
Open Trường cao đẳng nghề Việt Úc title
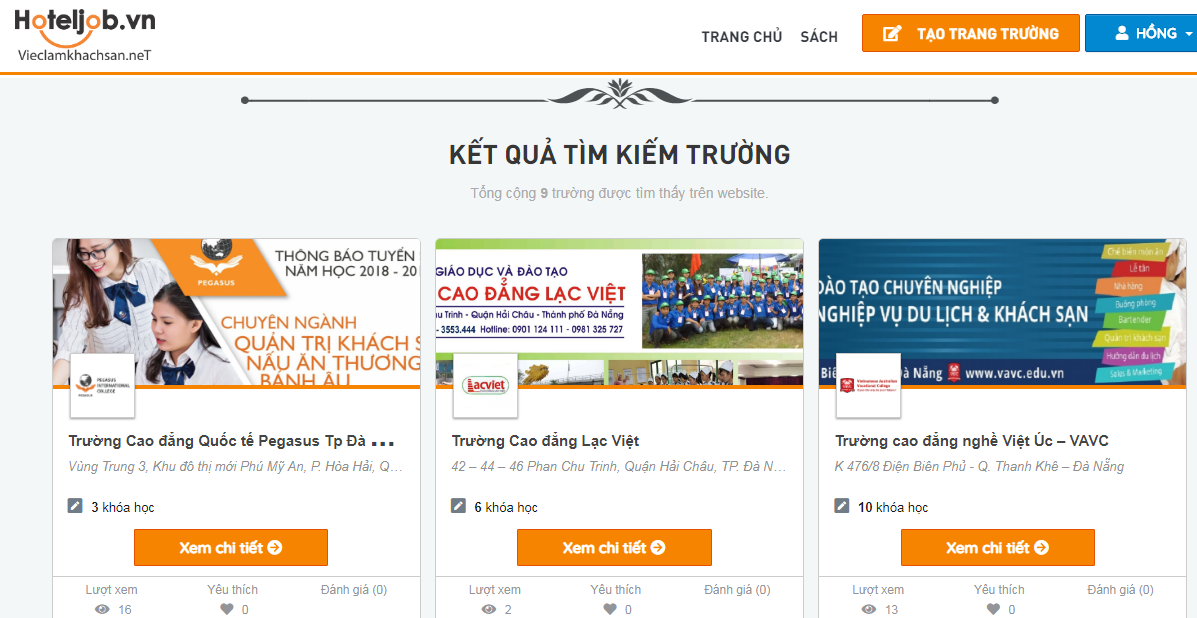pos(972,441)
